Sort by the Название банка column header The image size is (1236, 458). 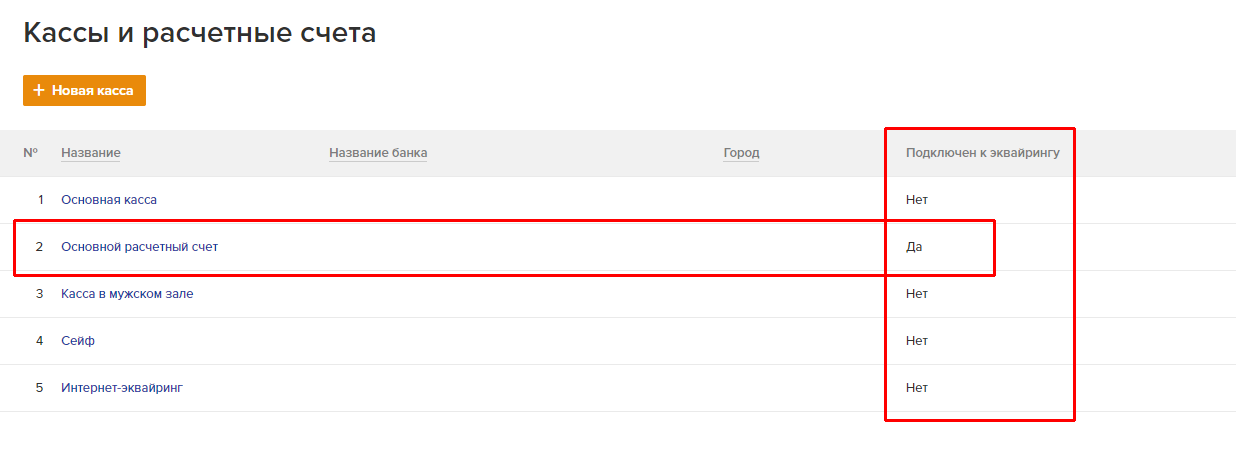pyautogui.click(x=378, y=153)
